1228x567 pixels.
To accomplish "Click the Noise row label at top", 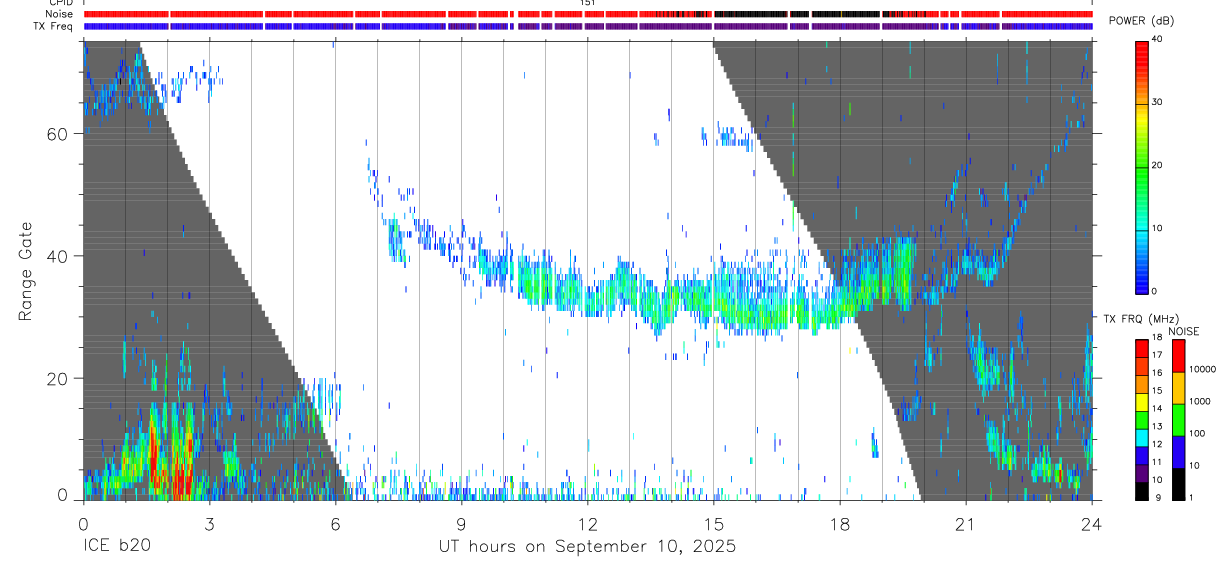I will click(59, 14).
